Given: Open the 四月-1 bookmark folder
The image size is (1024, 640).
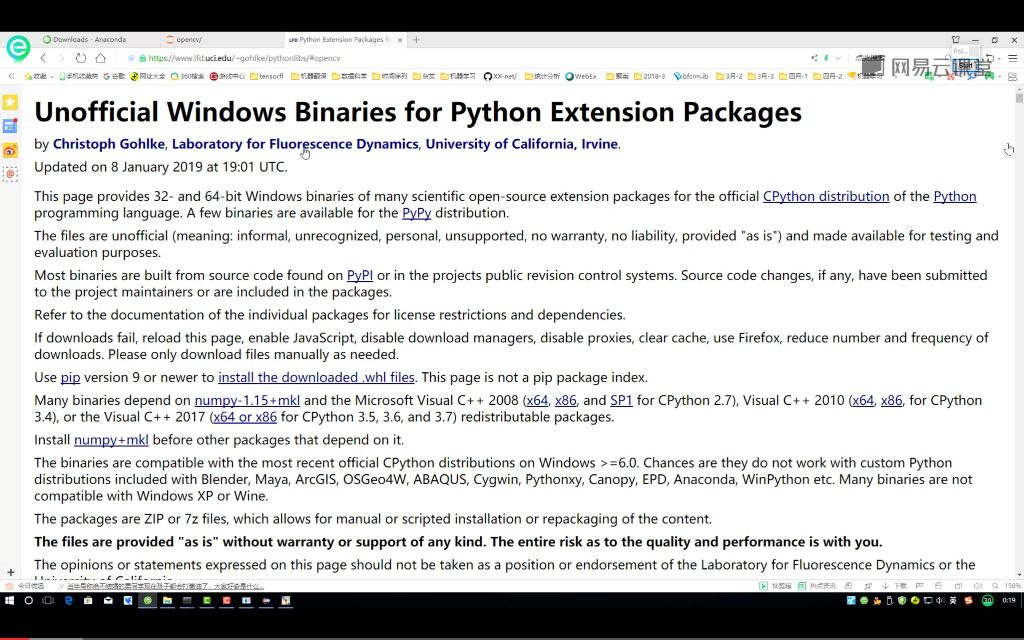Looking at the screenshot, I should (793, 76).
